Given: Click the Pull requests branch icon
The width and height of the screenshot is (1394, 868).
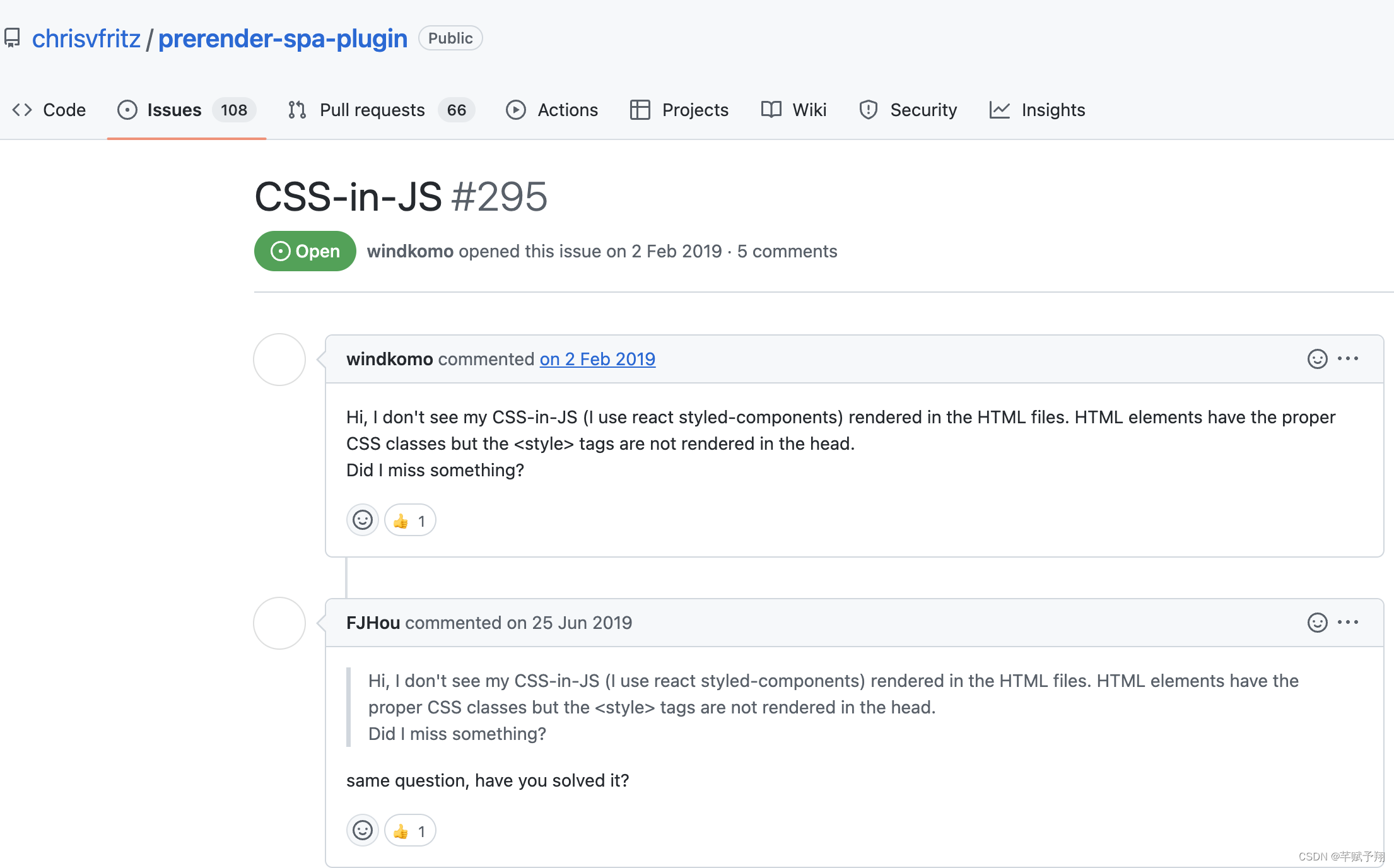Looking at the screenshot, I should (x=297, y=110).
